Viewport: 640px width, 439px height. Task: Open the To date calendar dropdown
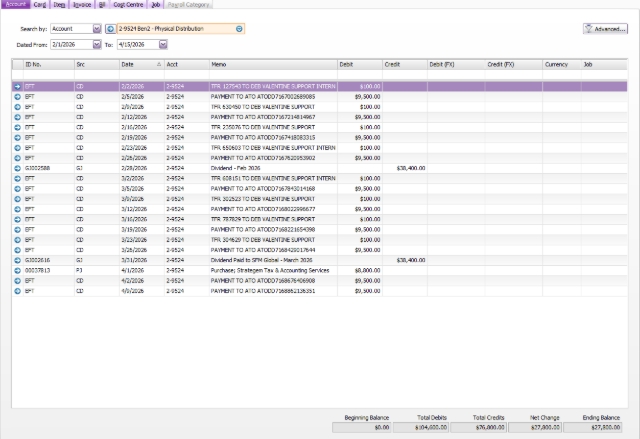click(163, 44)
